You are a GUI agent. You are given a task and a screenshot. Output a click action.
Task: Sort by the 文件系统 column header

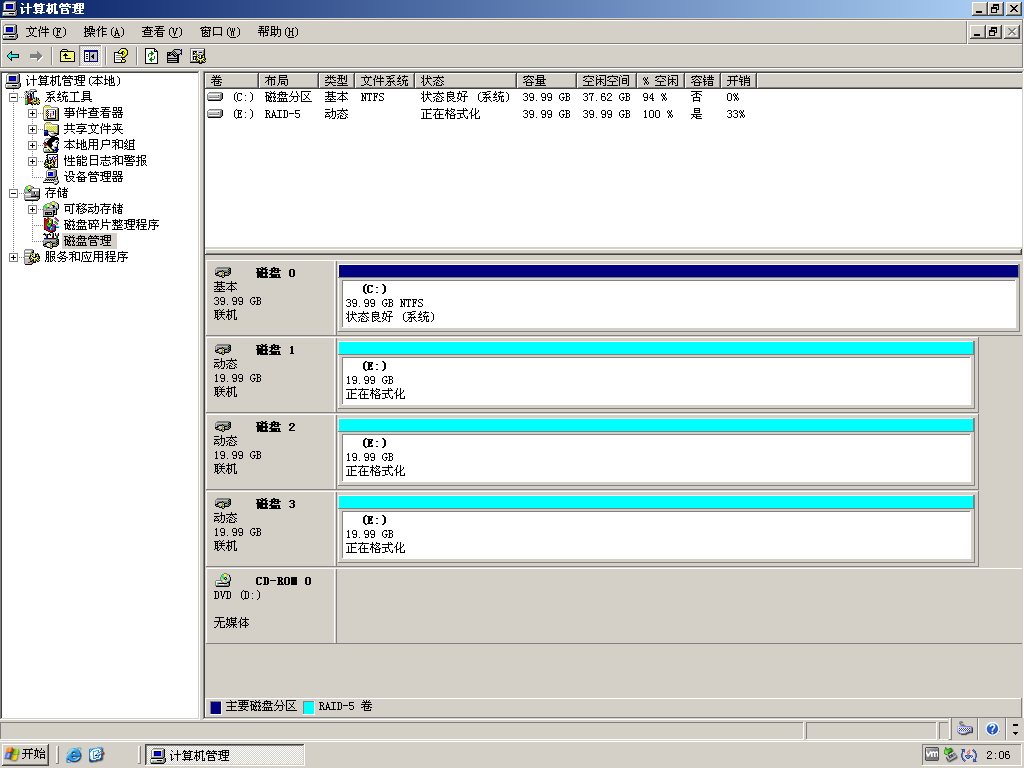[385, 80]
